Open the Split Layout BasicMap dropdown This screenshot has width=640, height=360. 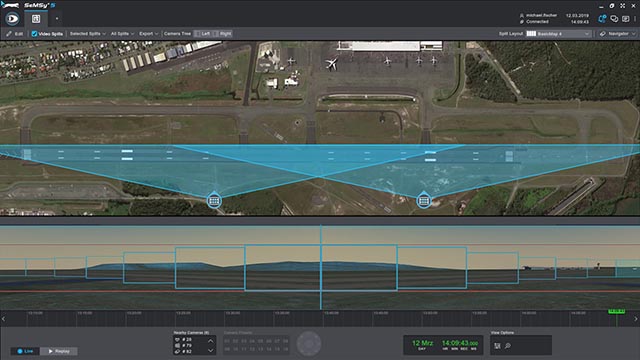(558, 33)
